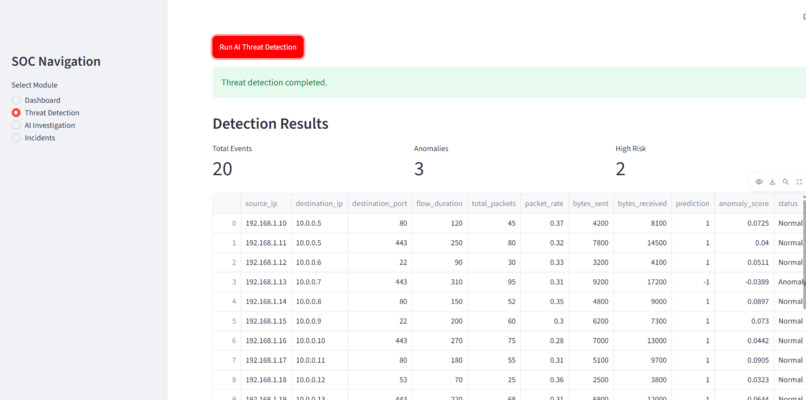
Task: Click source IP 192.168.1.18 cell
Action: point(266,379)
